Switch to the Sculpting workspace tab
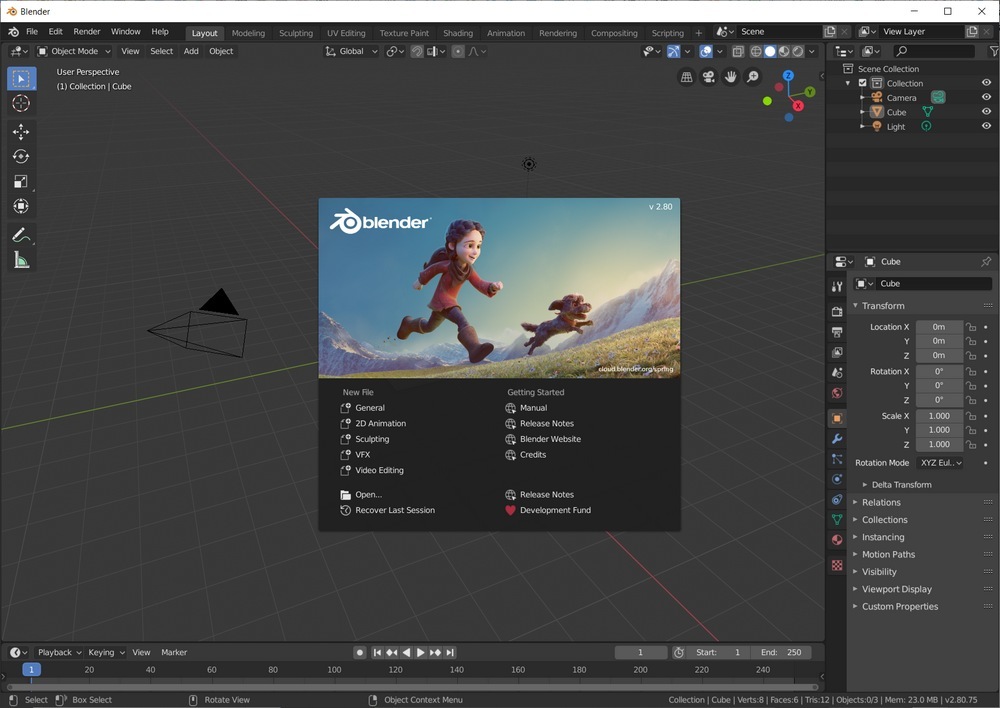Screen dimensions: 1000x708 point(296,33)
